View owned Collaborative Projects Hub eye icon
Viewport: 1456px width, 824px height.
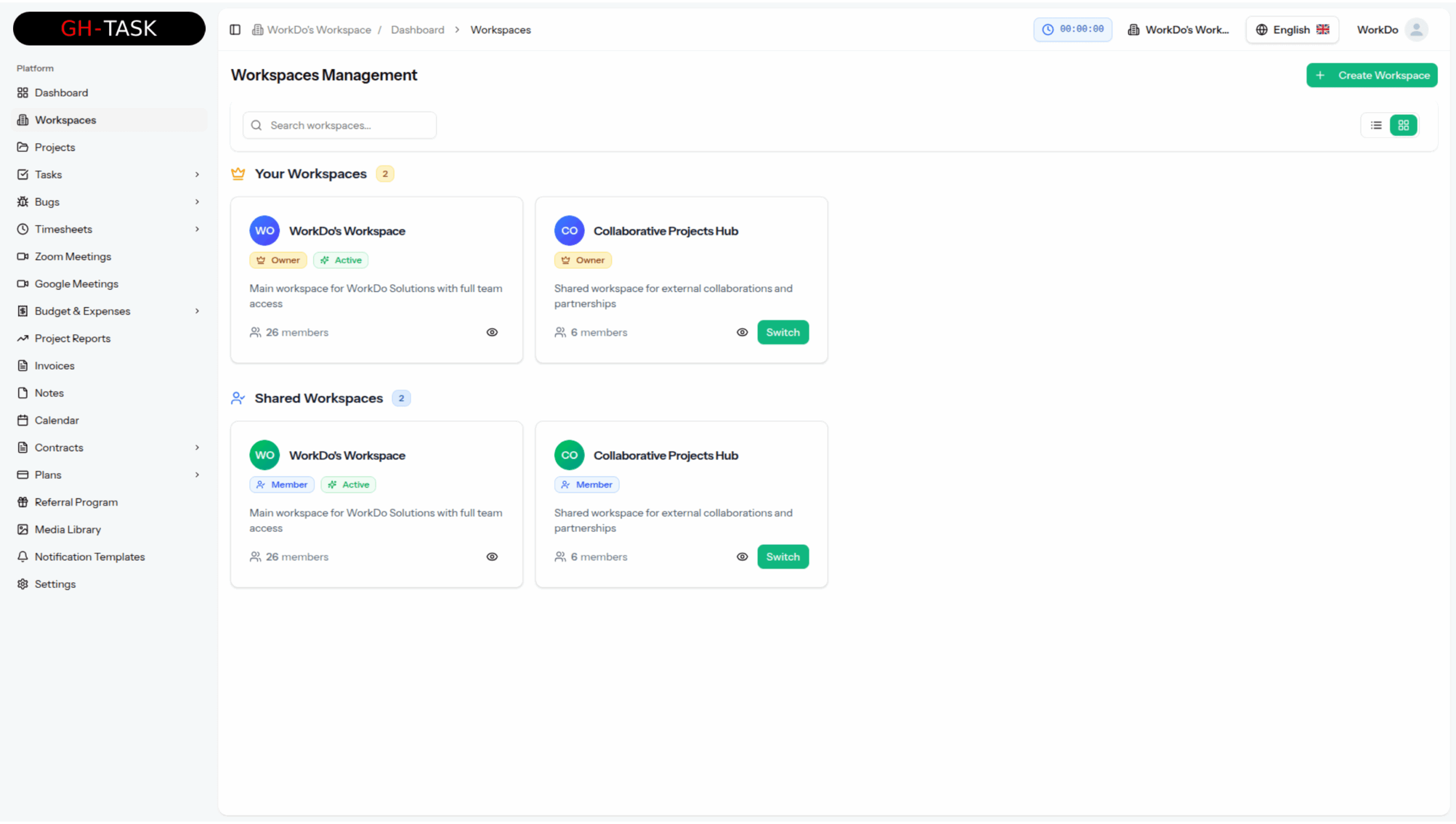(x=742, y=332)
